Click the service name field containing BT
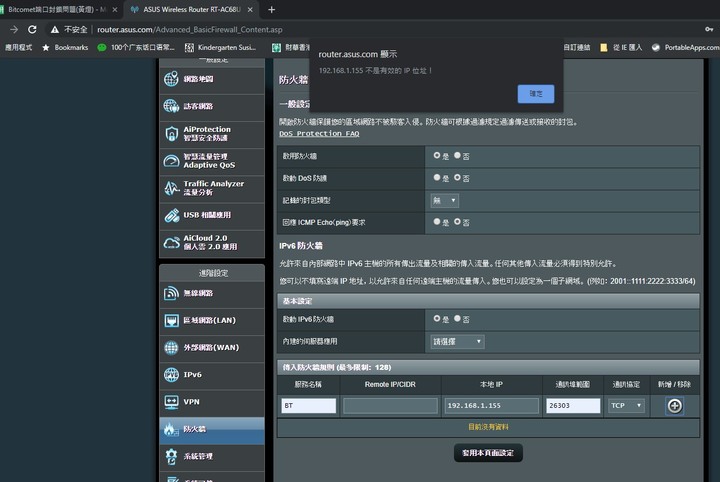 tap(309, 406)
